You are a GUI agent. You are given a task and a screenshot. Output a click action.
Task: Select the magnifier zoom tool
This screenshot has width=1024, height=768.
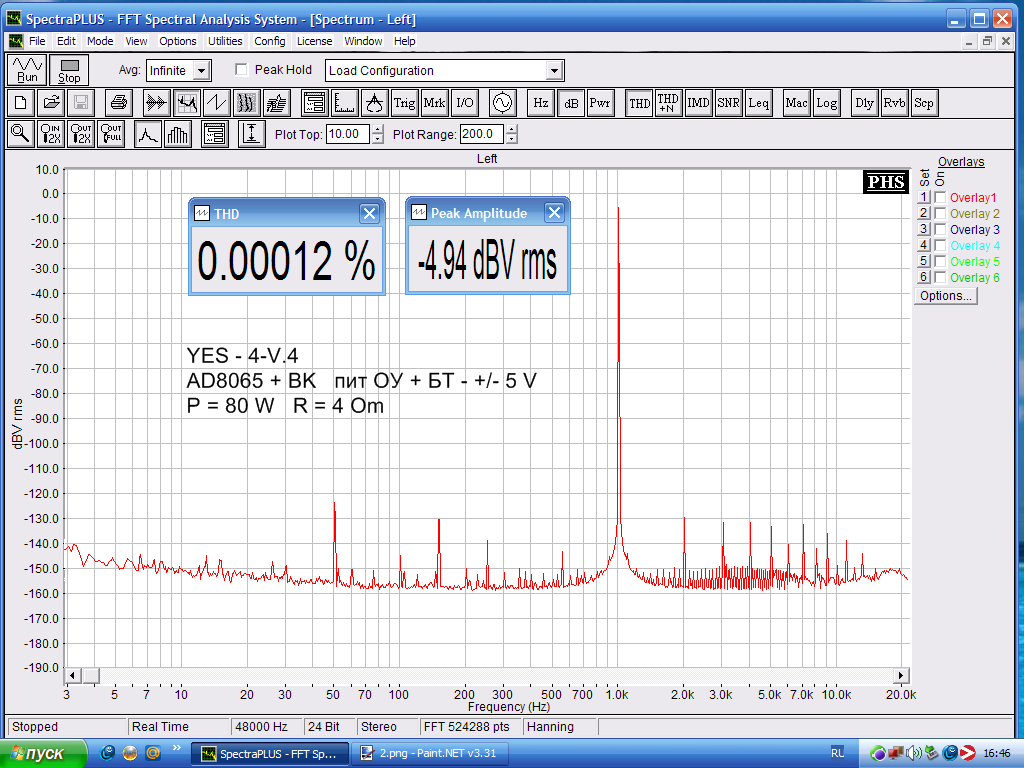point(20,134)
